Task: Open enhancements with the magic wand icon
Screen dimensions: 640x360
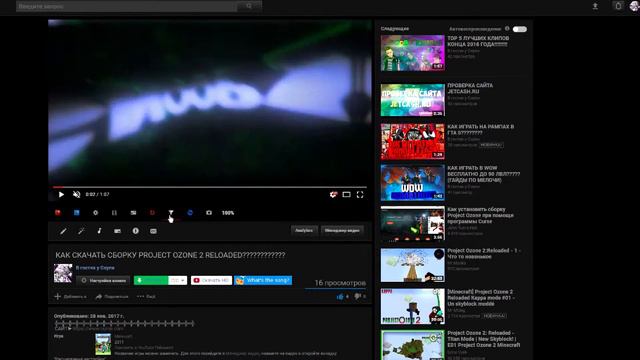Action: [x=81, y=231]
